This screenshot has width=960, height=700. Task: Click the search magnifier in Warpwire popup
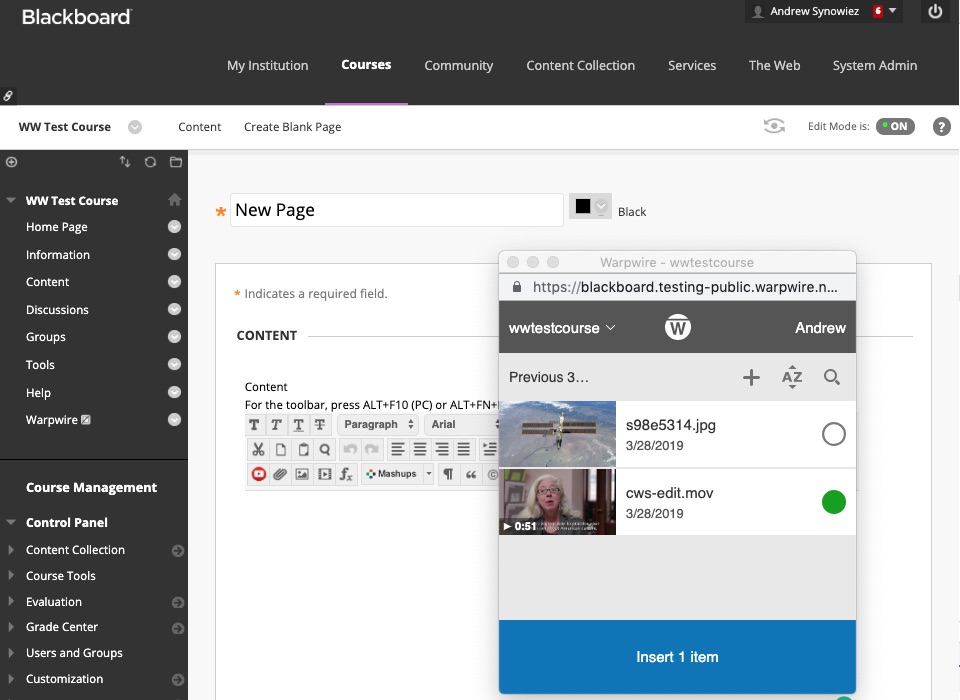click(x=831, y=377)
